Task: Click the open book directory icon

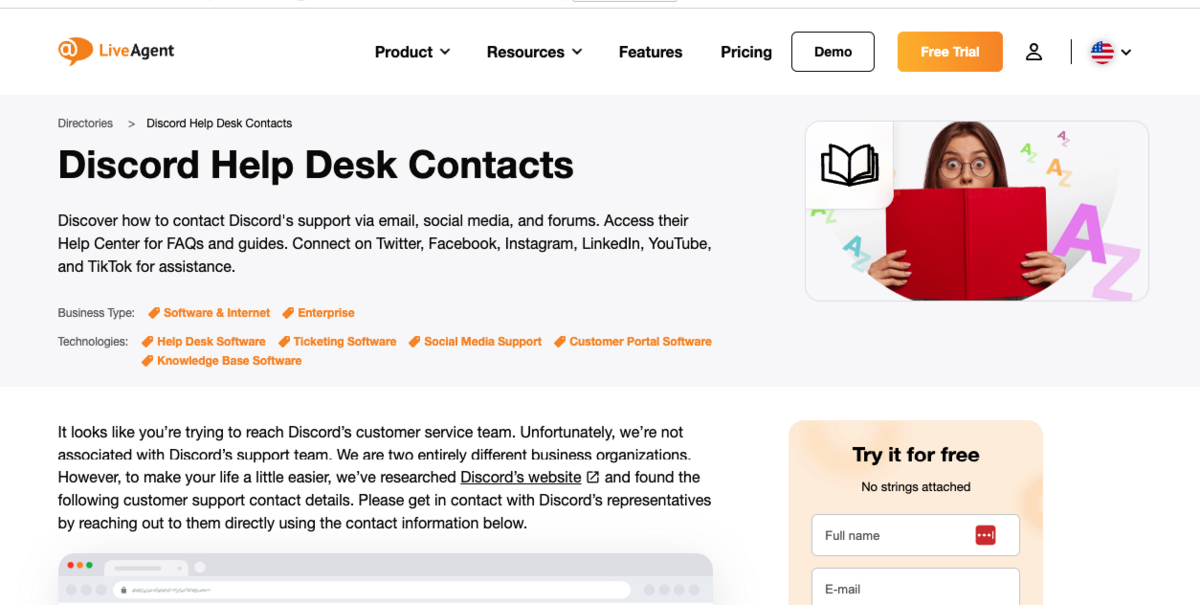Action: (x=849, y=165)
